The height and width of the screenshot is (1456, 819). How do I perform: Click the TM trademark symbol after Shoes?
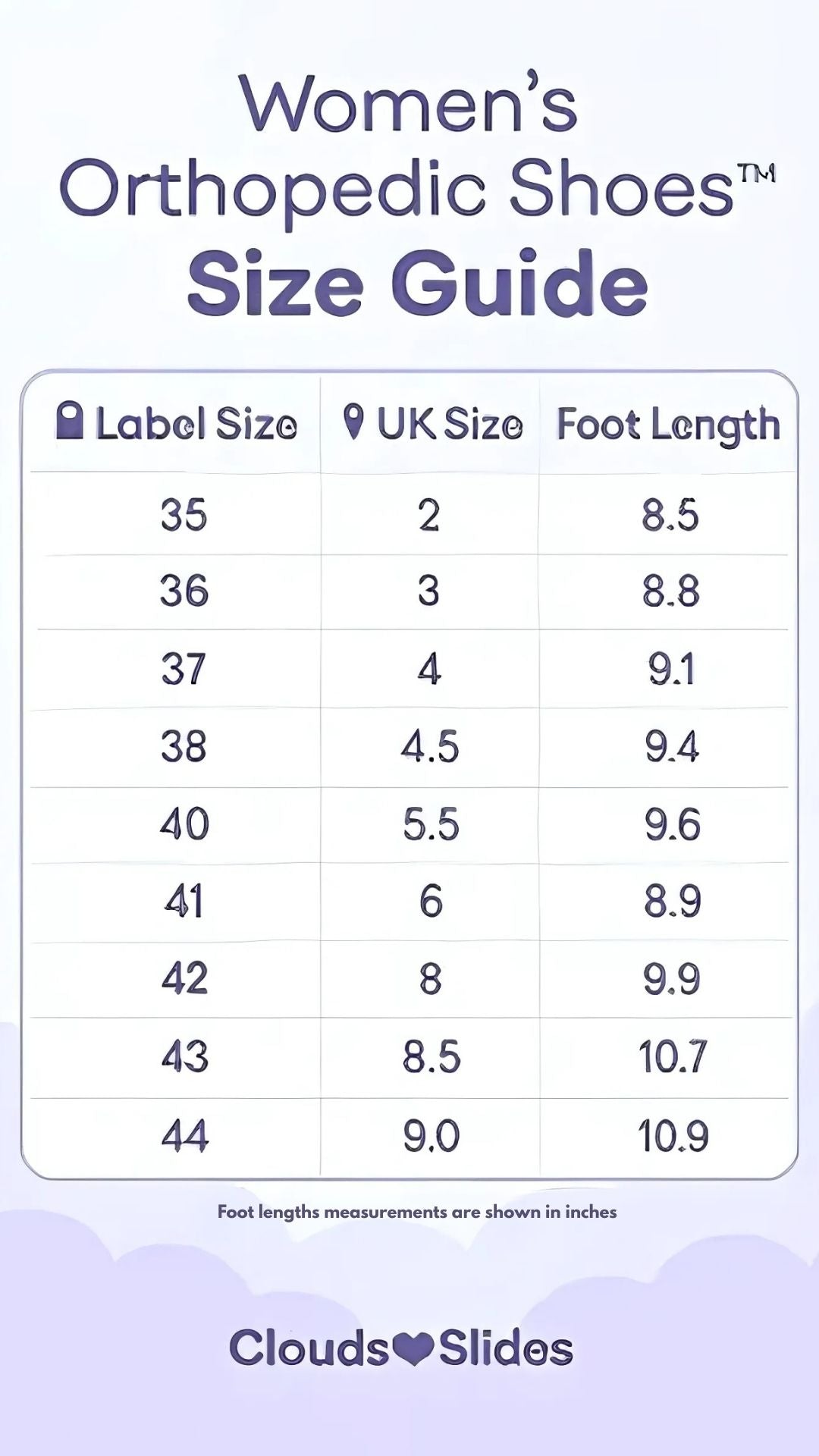[758, 174]
